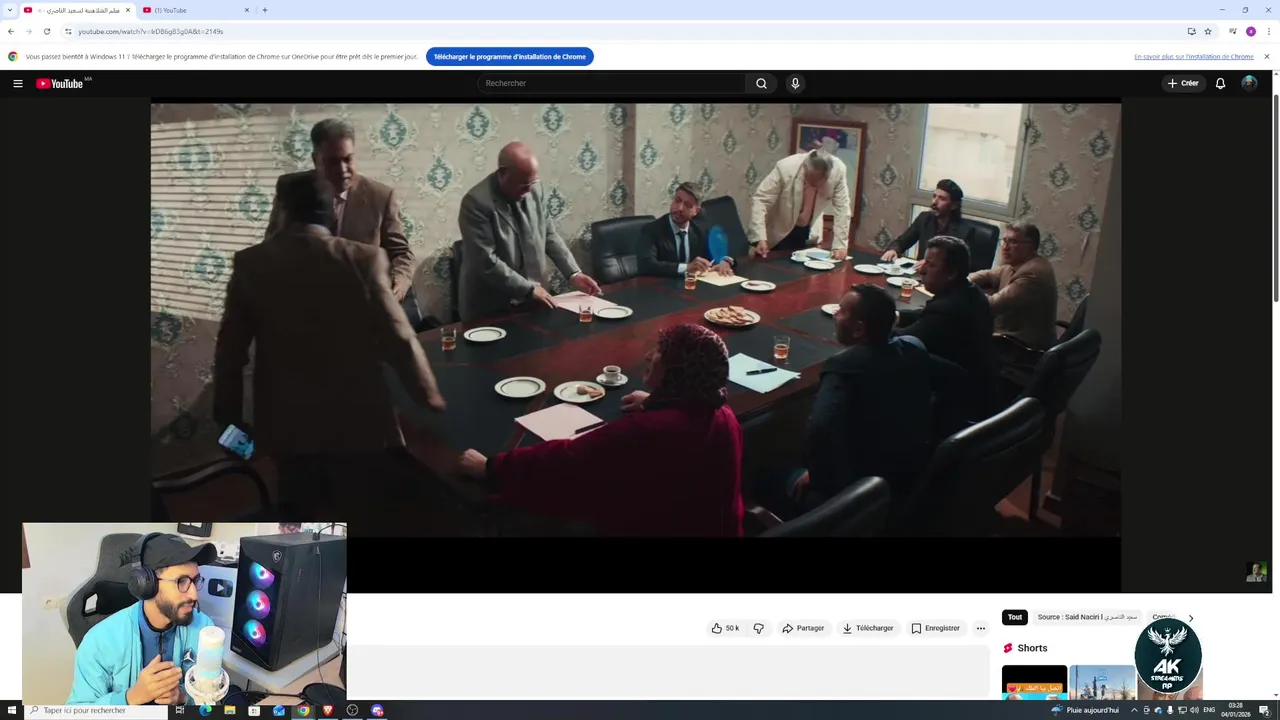
Task: Click the Télécharger download button
Action: (868, 628)
